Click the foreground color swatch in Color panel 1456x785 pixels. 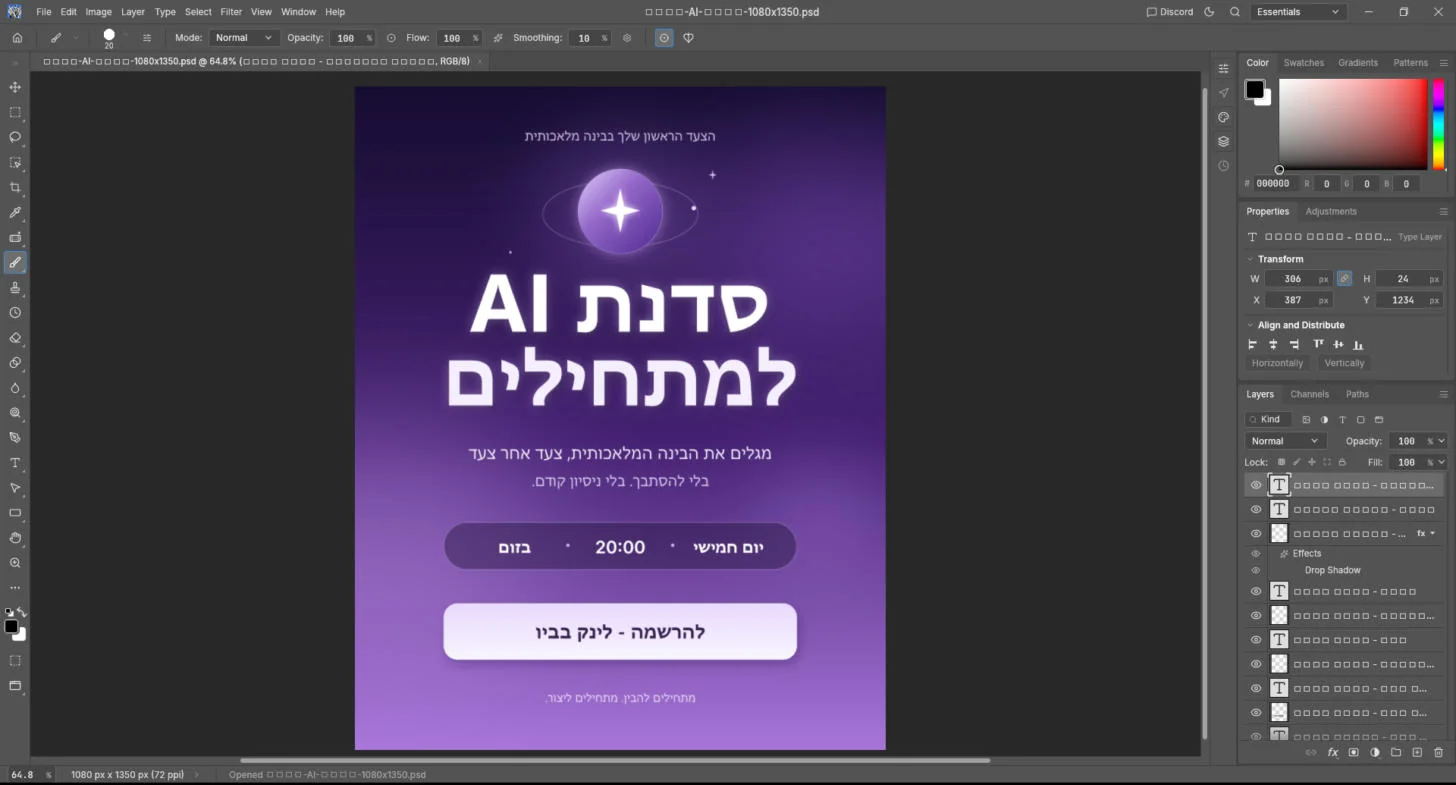click(x=1254, y=90)
